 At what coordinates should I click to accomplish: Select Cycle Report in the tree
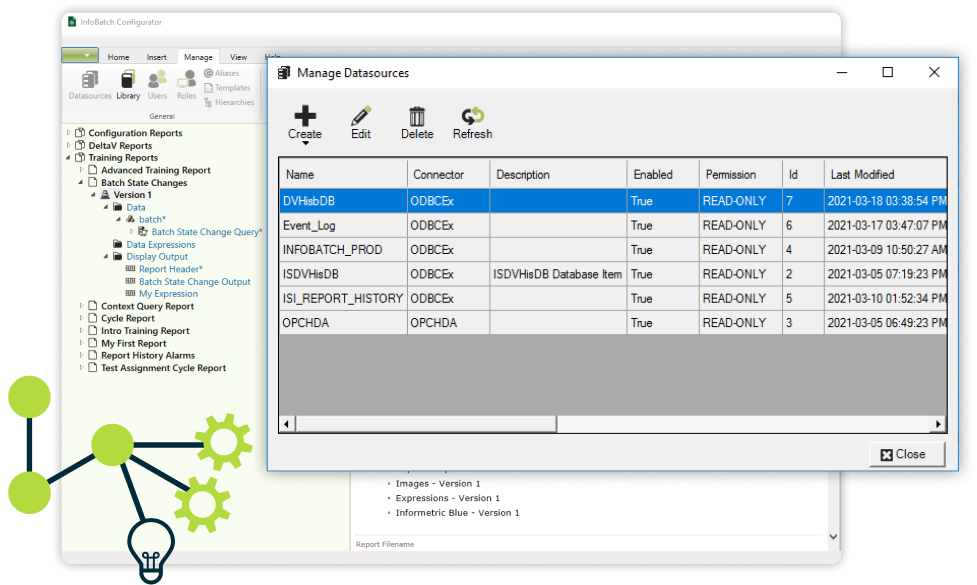point(128,318)
